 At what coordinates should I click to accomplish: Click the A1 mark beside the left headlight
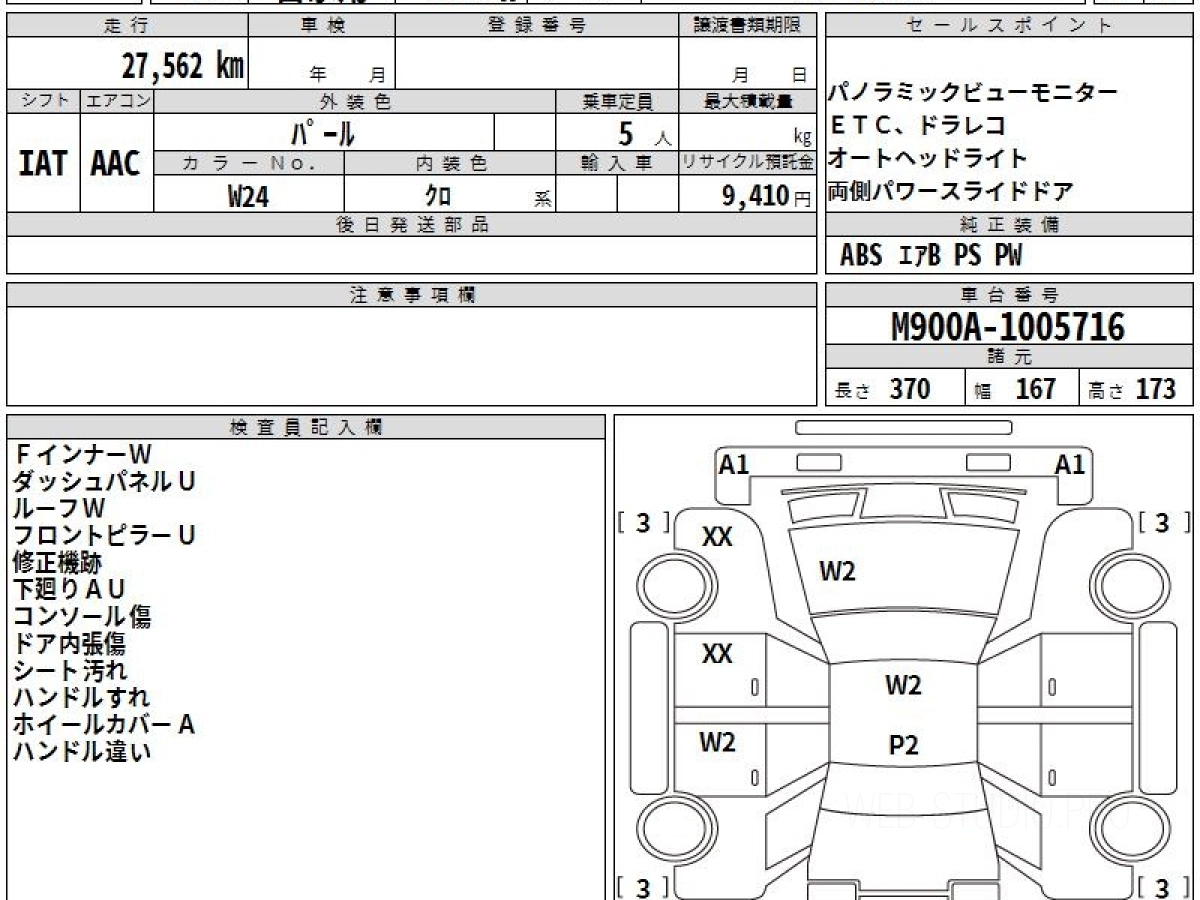(734, 464)
